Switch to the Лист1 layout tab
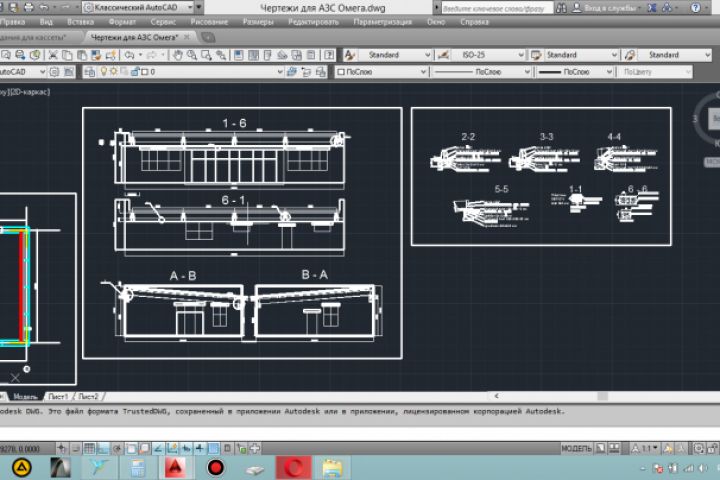The width and height of the screenshot is (720, 480). pyautogui.click(x=58, y=396)
